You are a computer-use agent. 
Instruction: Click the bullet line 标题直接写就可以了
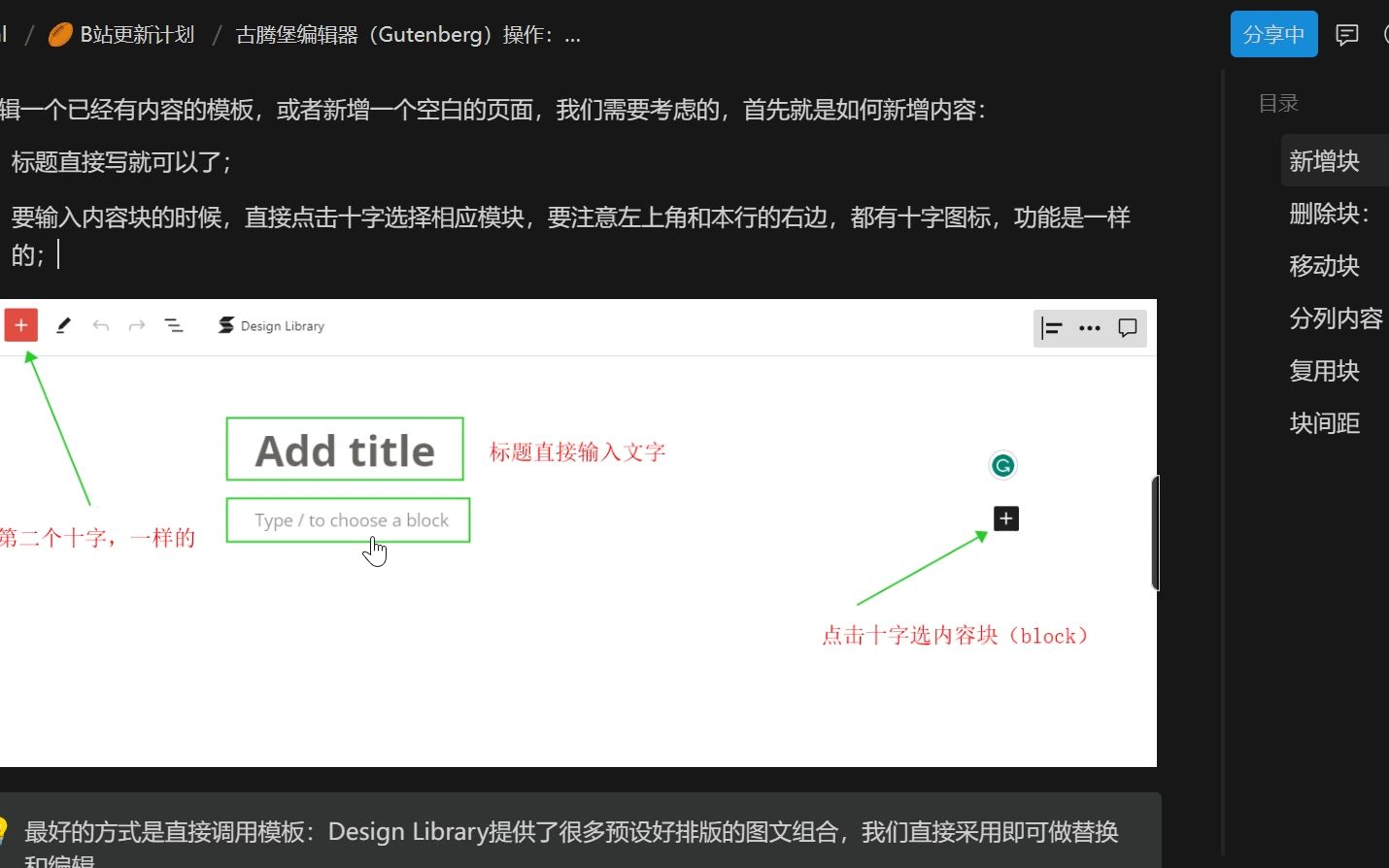pyautogui.click(x=121, y=162)
